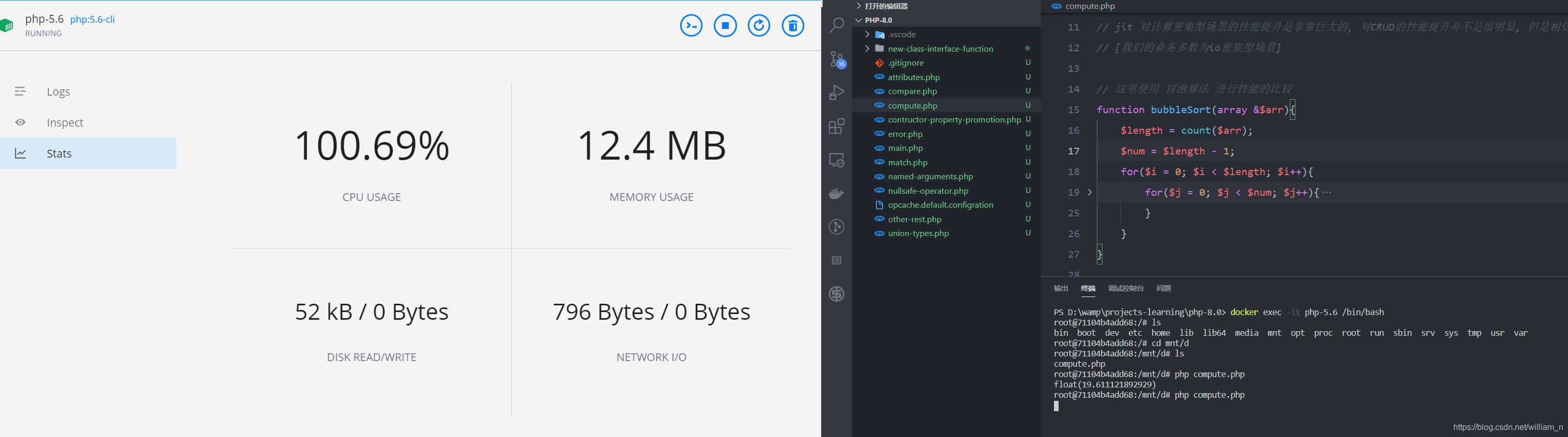
Task: Open VS Code Search view
Action: click(x=837, y=25)
